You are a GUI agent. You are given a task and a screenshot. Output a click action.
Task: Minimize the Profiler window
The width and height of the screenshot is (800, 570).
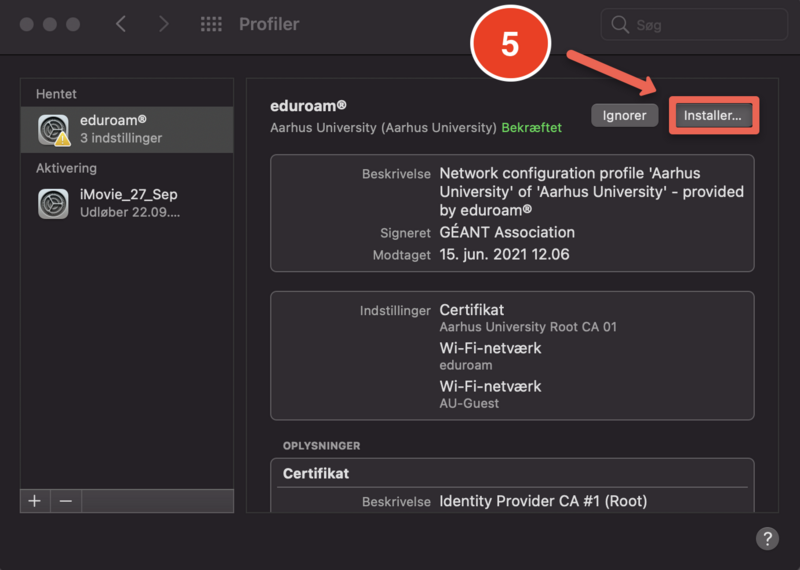[50, 24]
